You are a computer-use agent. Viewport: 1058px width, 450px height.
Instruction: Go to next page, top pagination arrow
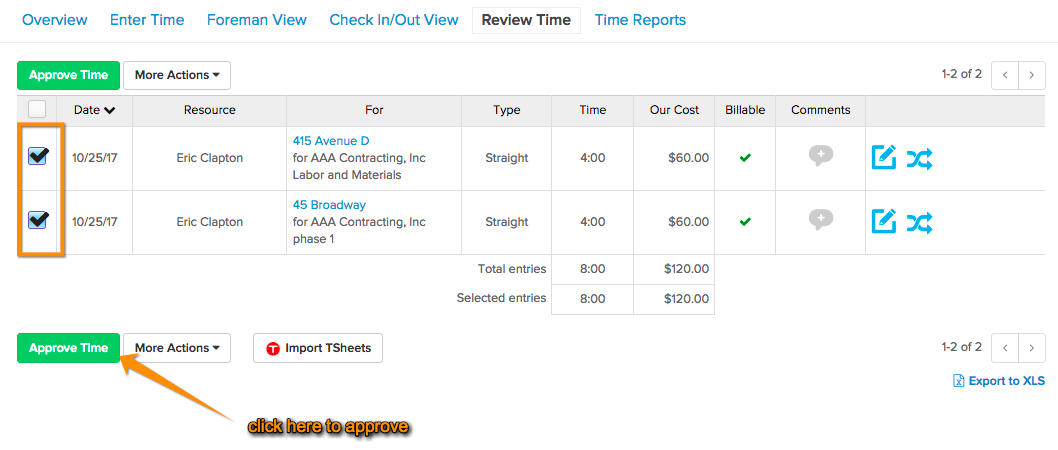1031,75
